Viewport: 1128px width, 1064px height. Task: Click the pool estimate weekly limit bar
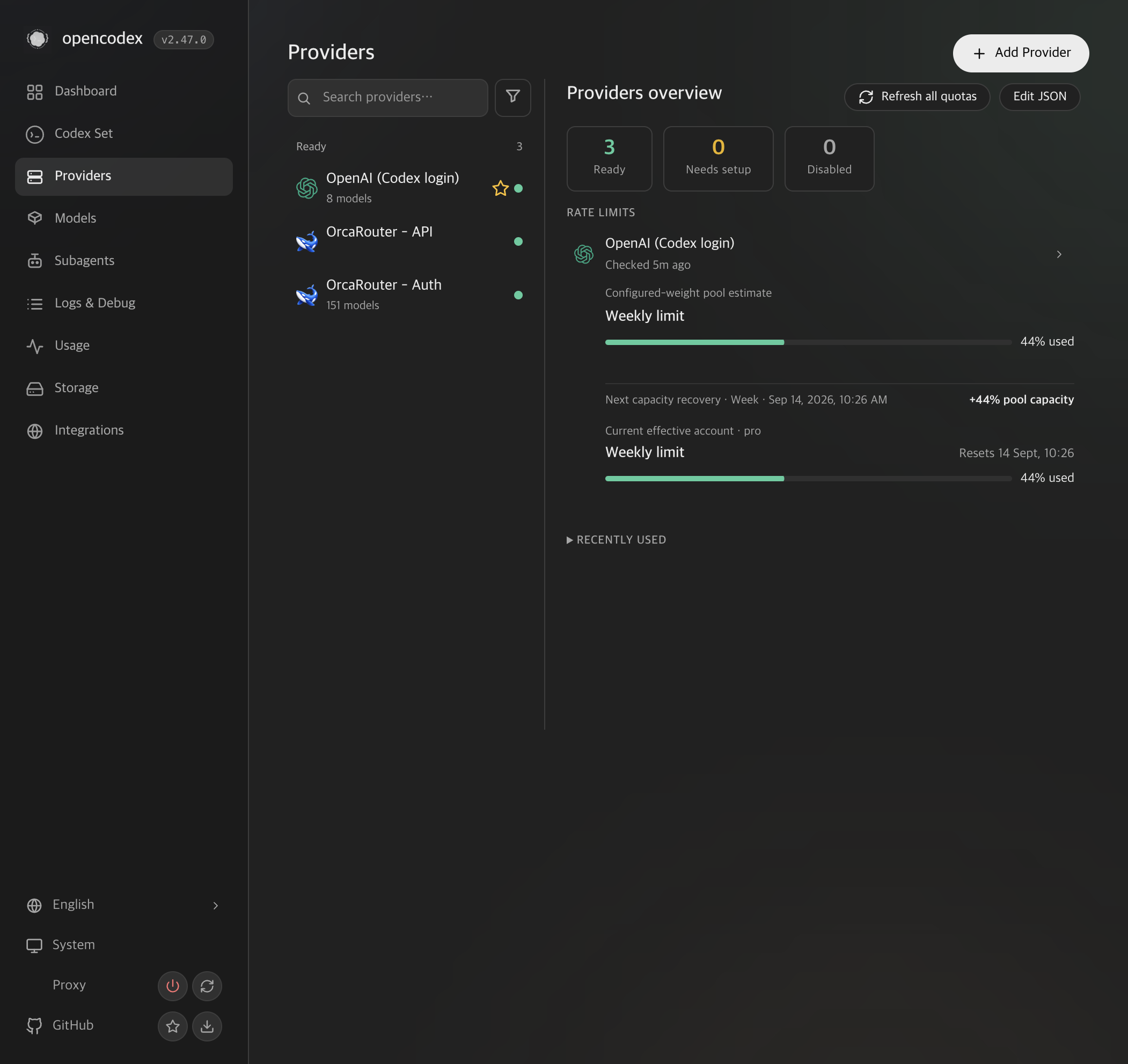[x=808, y=343]
